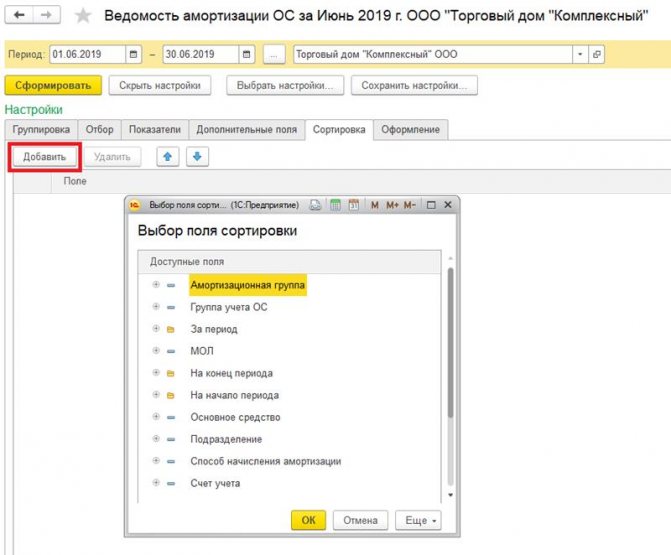This screenshot has width=671, height=555.
Task: Open organization dropdown list arrow
Action: 580,54
